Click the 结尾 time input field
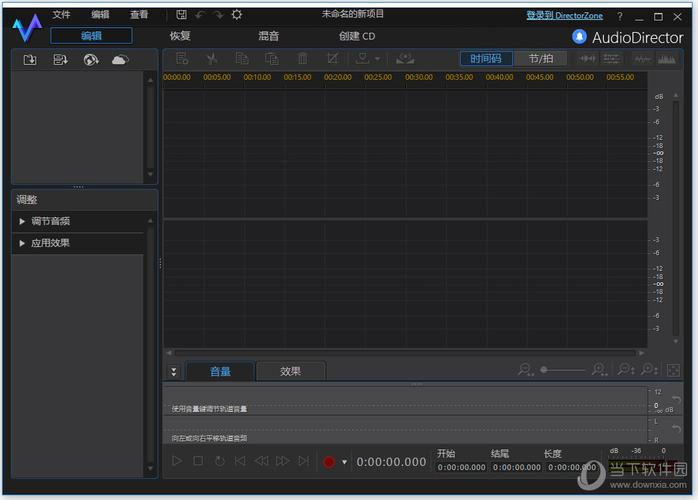Image resolution: width=698 pixels, height=500 pixels. point(516,467)
